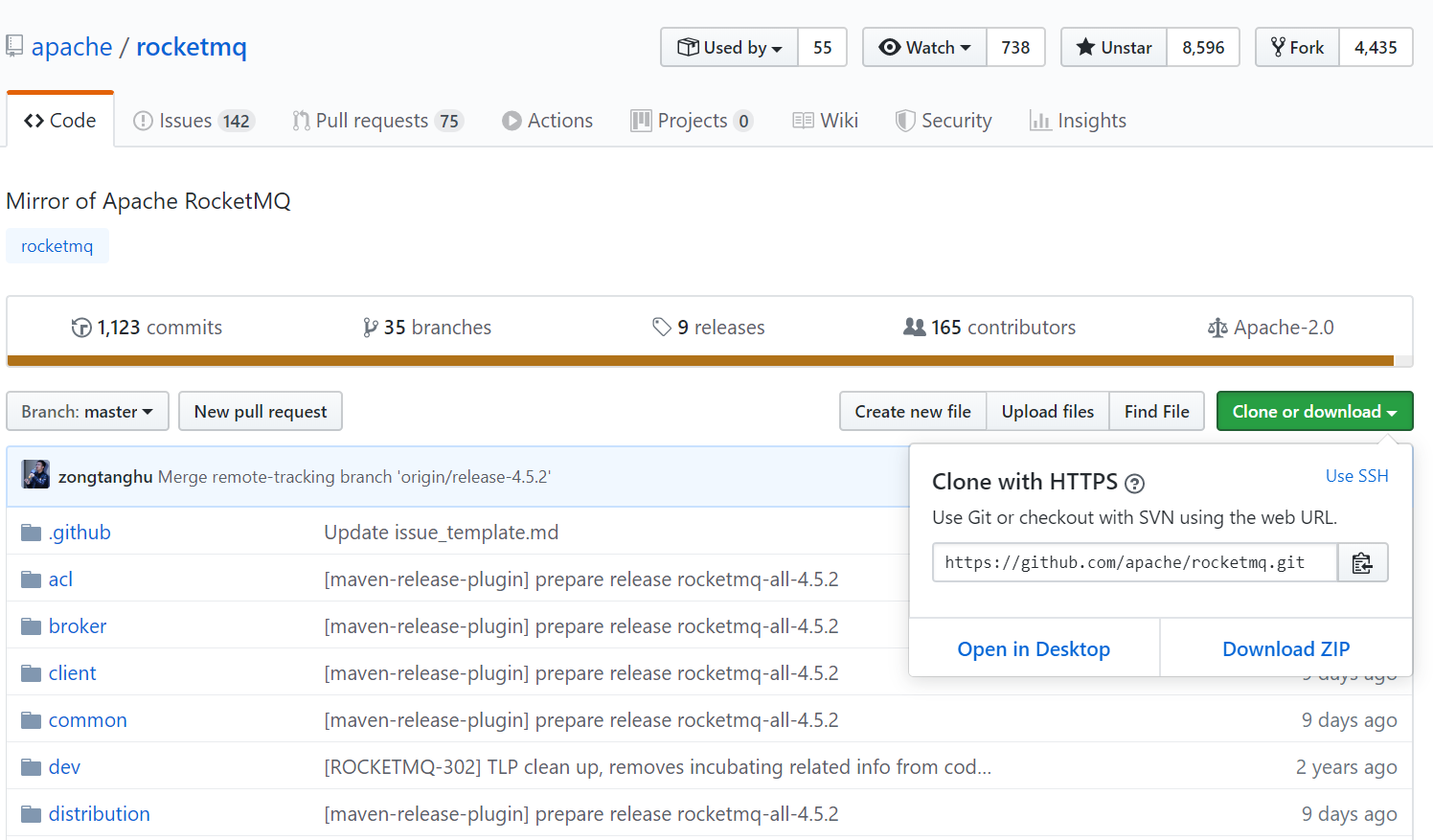Click the rocketmq topic tag
This screenshot has height=840, width=1433.
(57, 246)
